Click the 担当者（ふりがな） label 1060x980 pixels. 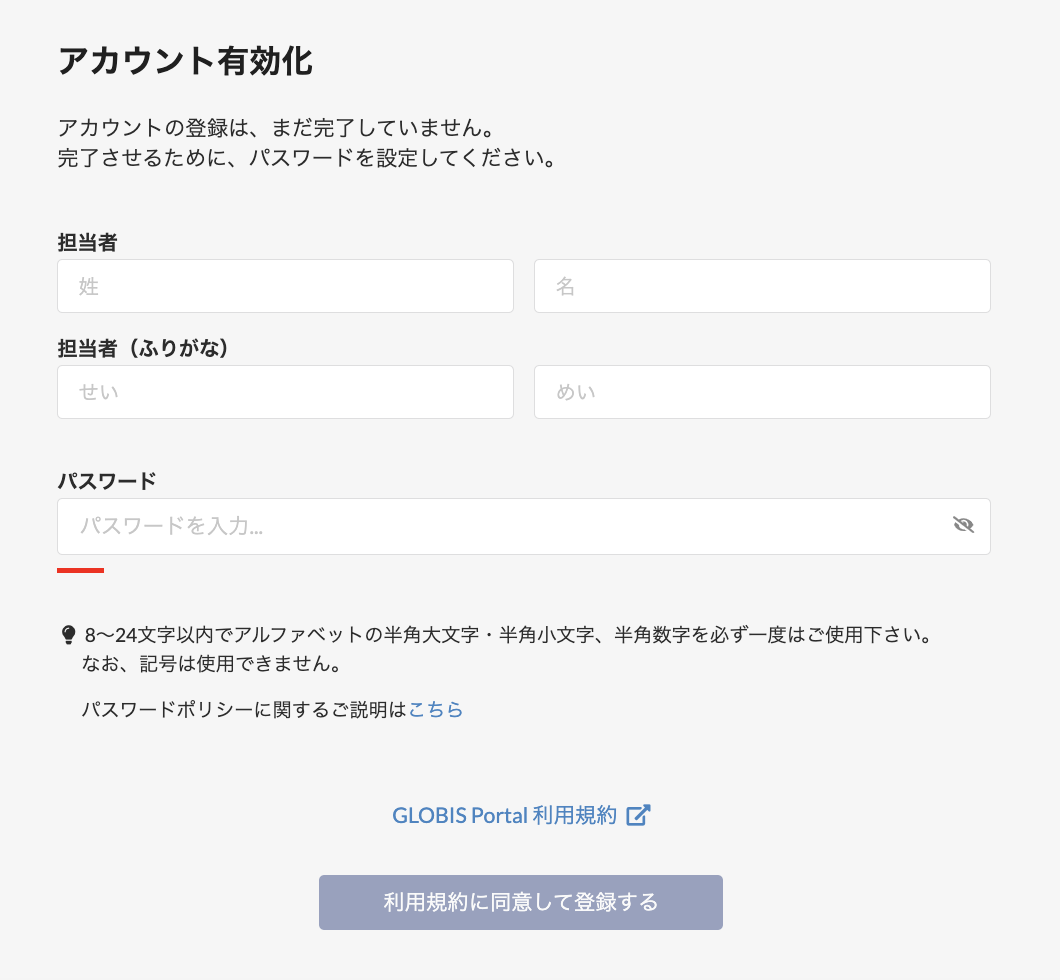(x=144, y=348)
